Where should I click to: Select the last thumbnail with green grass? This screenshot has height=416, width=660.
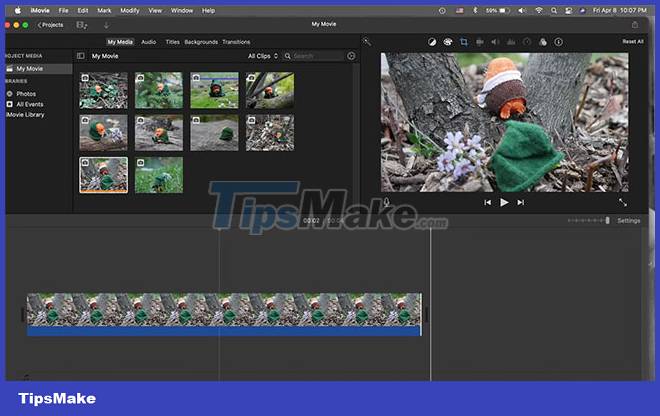coord(159,175)
